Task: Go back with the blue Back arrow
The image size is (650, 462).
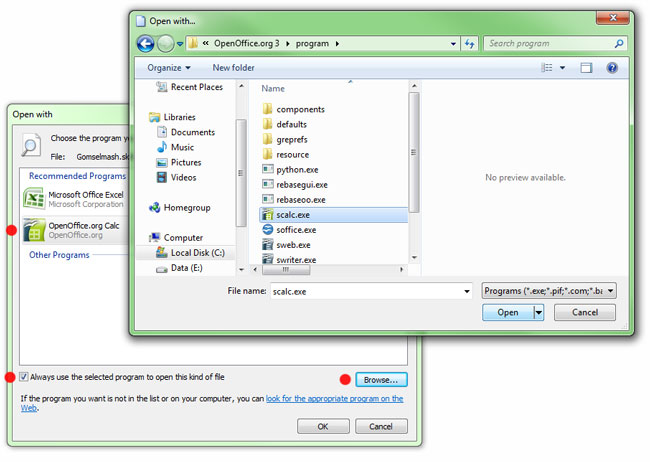Action: click(x=146, y=44)
